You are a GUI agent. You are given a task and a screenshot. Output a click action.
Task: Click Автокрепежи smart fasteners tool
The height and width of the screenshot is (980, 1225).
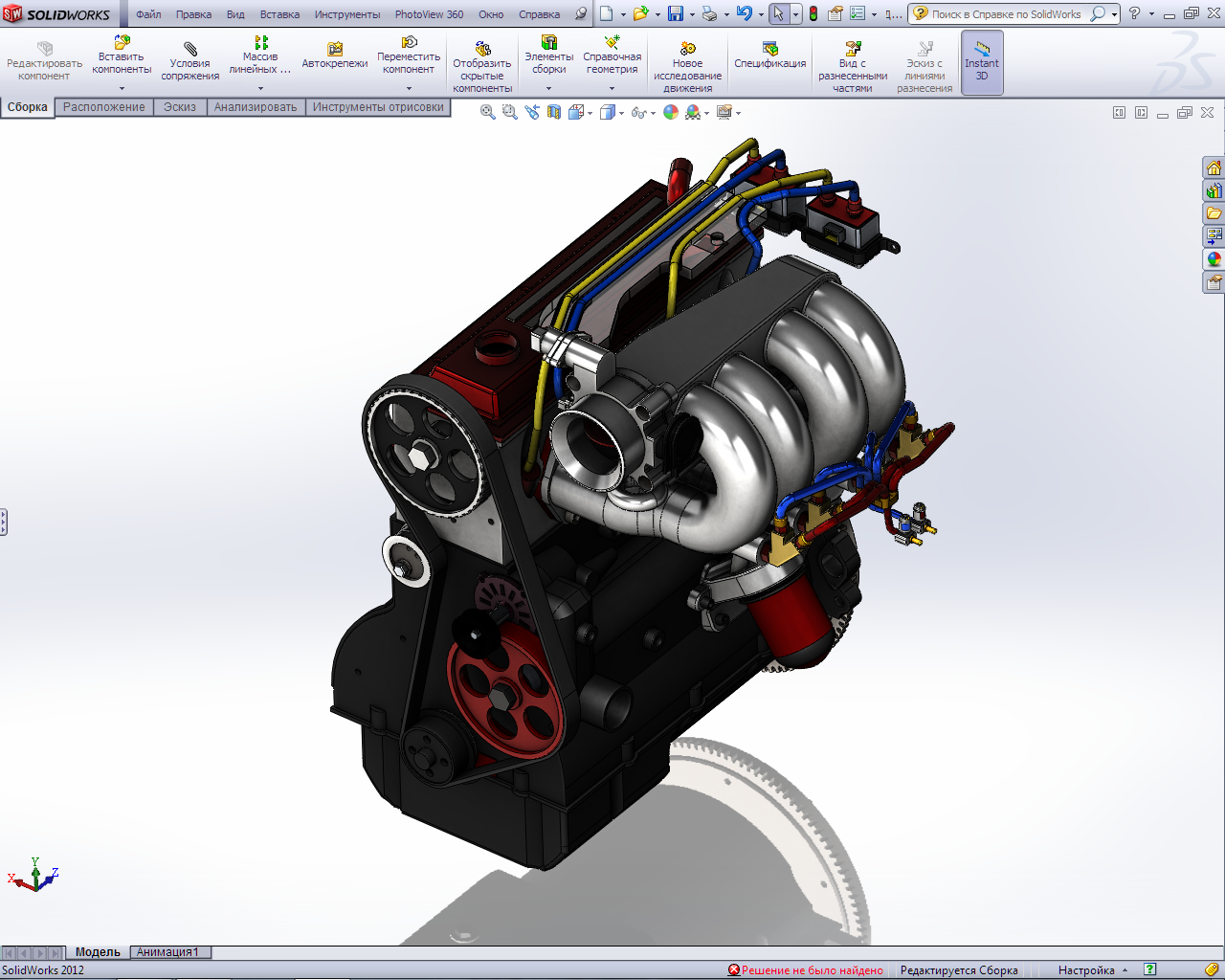[335, 56]
